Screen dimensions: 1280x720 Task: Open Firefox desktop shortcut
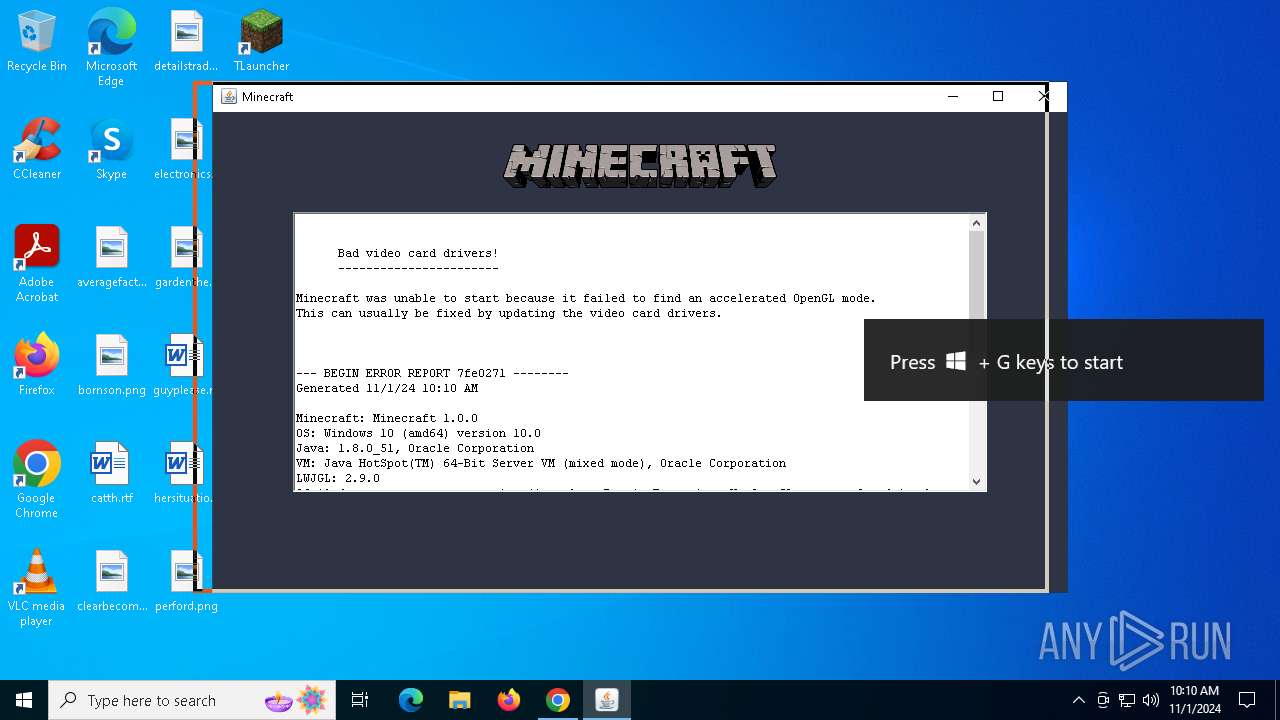(x=37, y=366)
